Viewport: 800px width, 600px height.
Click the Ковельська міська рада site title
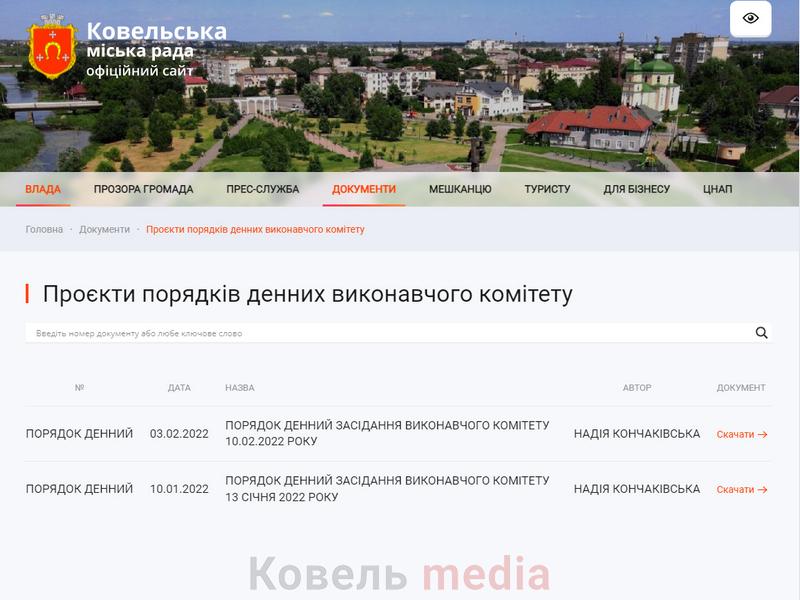157,41
